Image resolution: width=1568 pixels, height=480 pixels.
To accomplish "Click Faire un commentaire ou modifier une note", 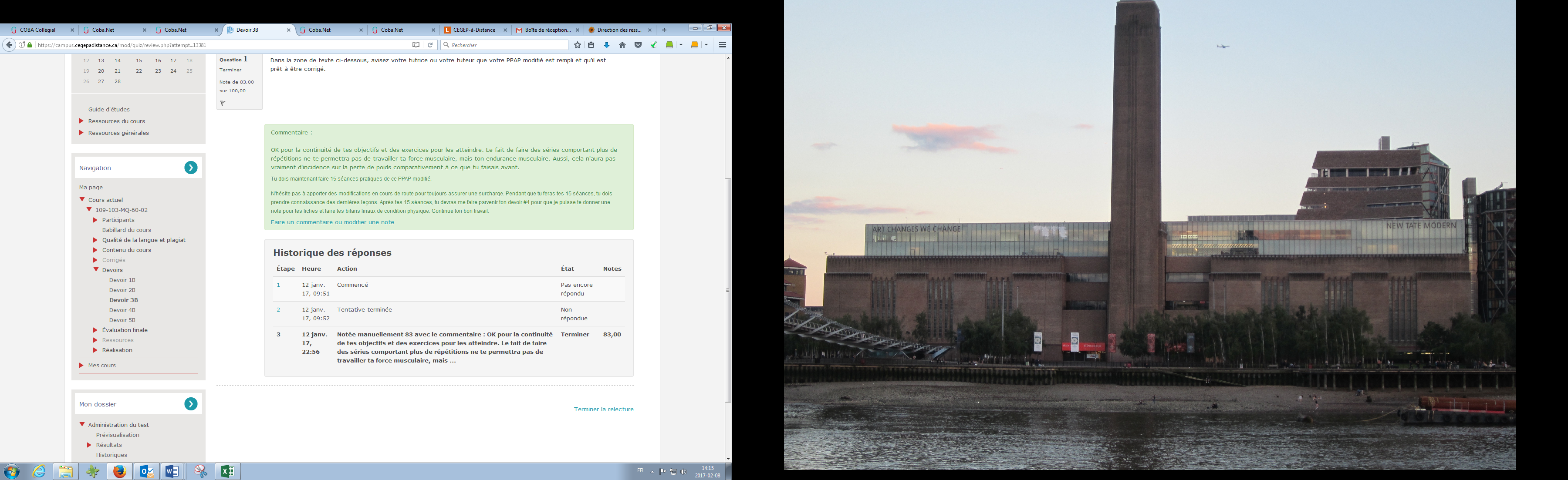I will coord(332,223).
